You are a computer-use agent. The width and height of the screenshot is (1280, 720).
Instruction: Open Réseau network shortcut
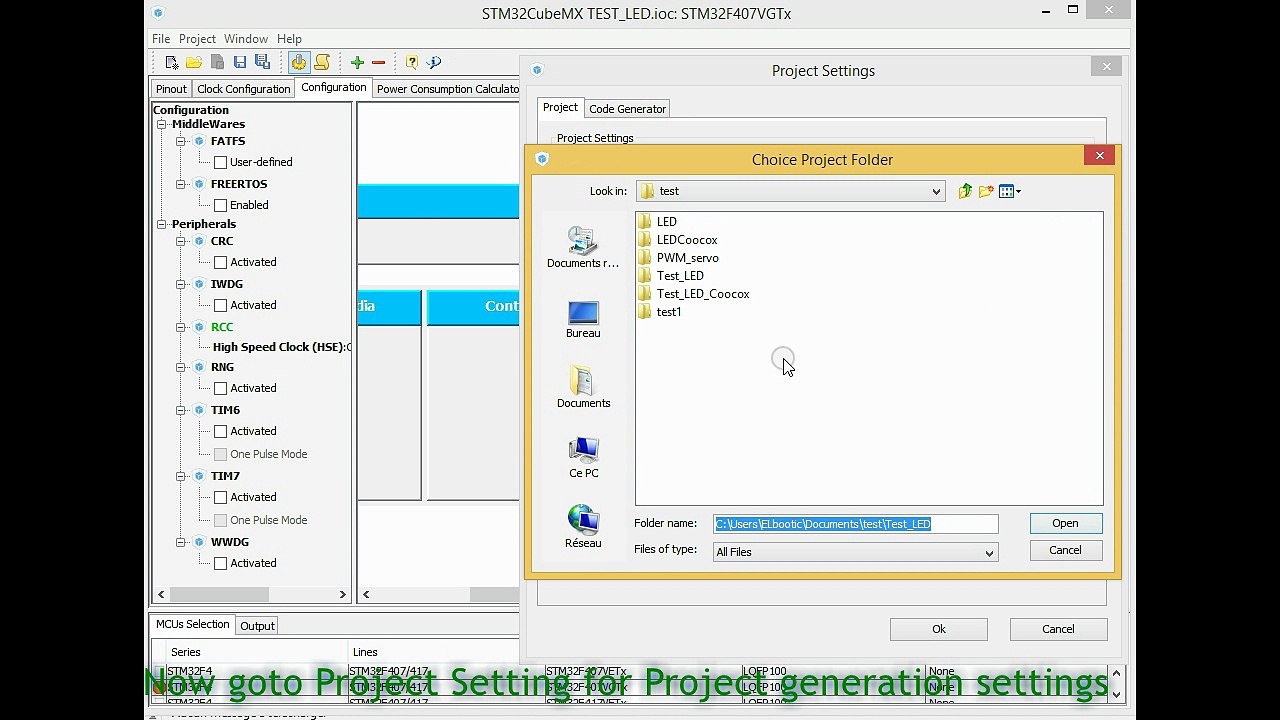(583, 527)
